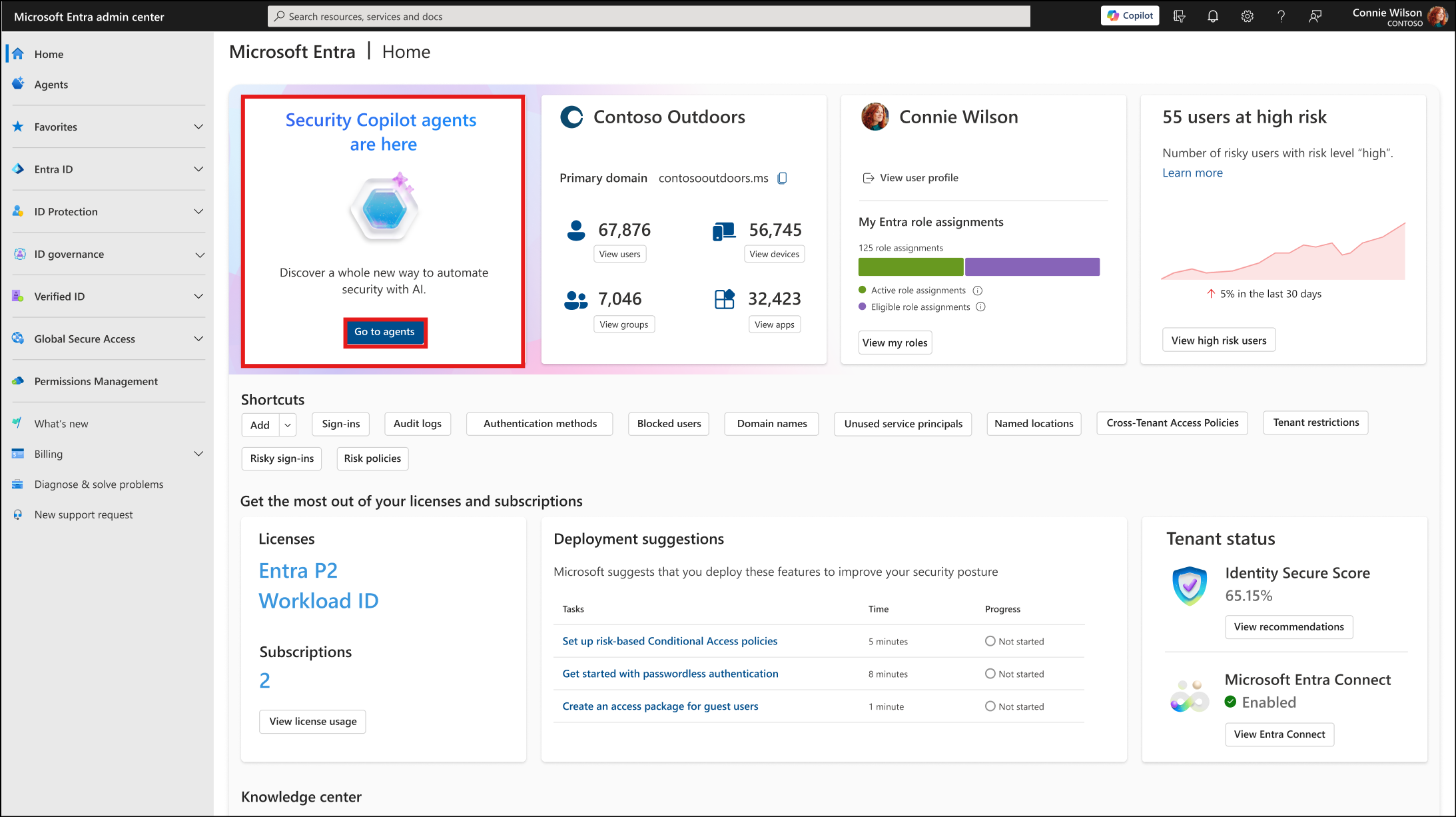Open Permissions Management in sidebar

96,381
